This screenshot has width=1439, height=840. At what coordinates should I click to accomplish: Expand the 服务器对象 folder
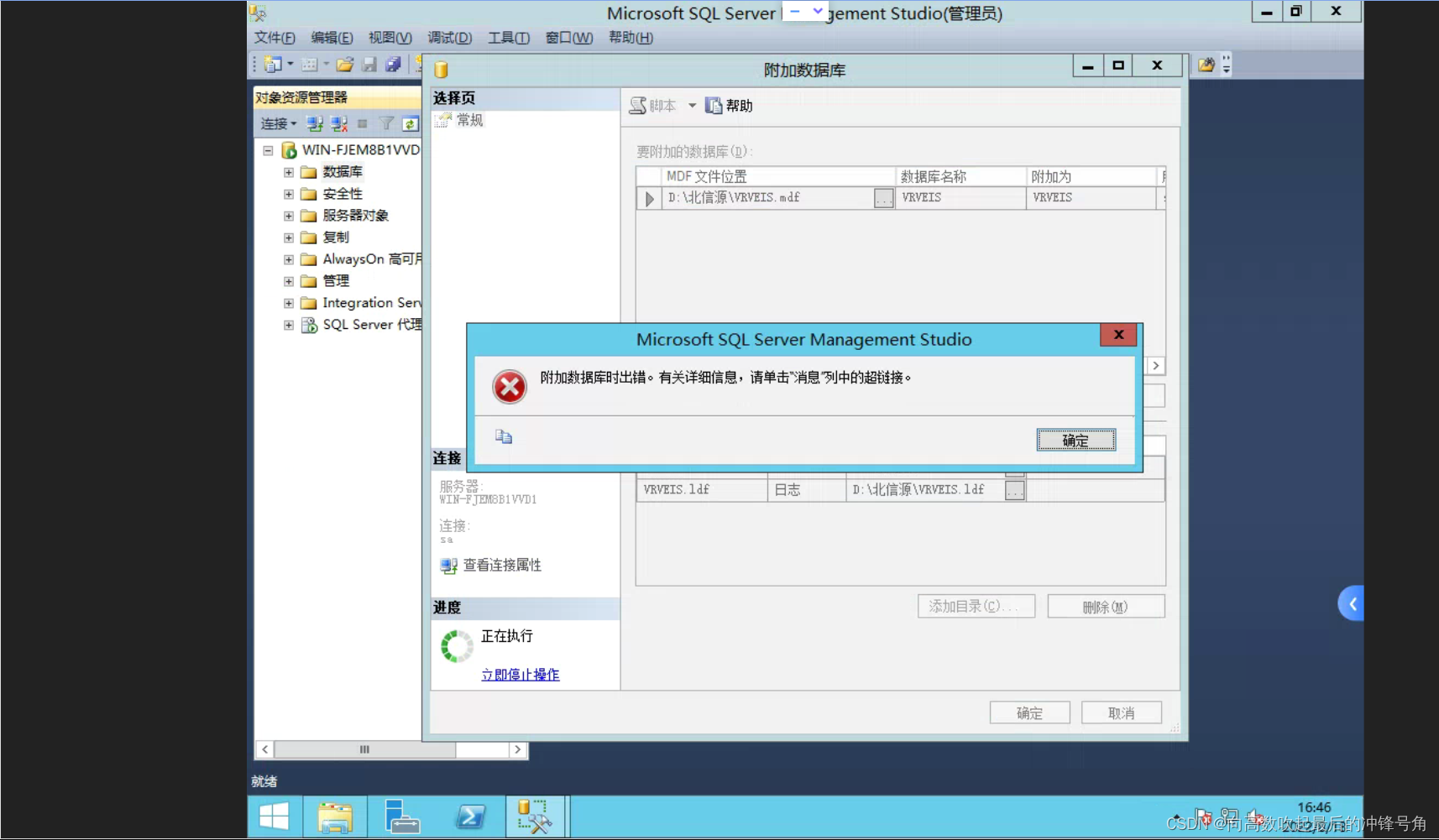click(x=289, y=216)
